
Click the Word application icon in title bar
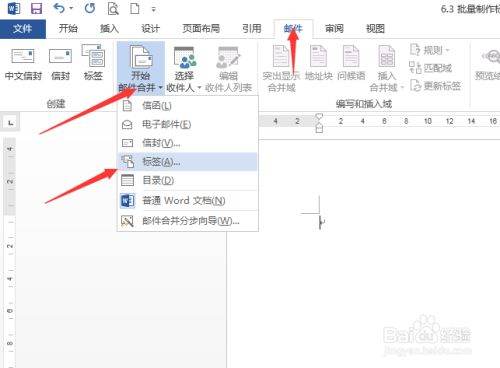(13, 8)
